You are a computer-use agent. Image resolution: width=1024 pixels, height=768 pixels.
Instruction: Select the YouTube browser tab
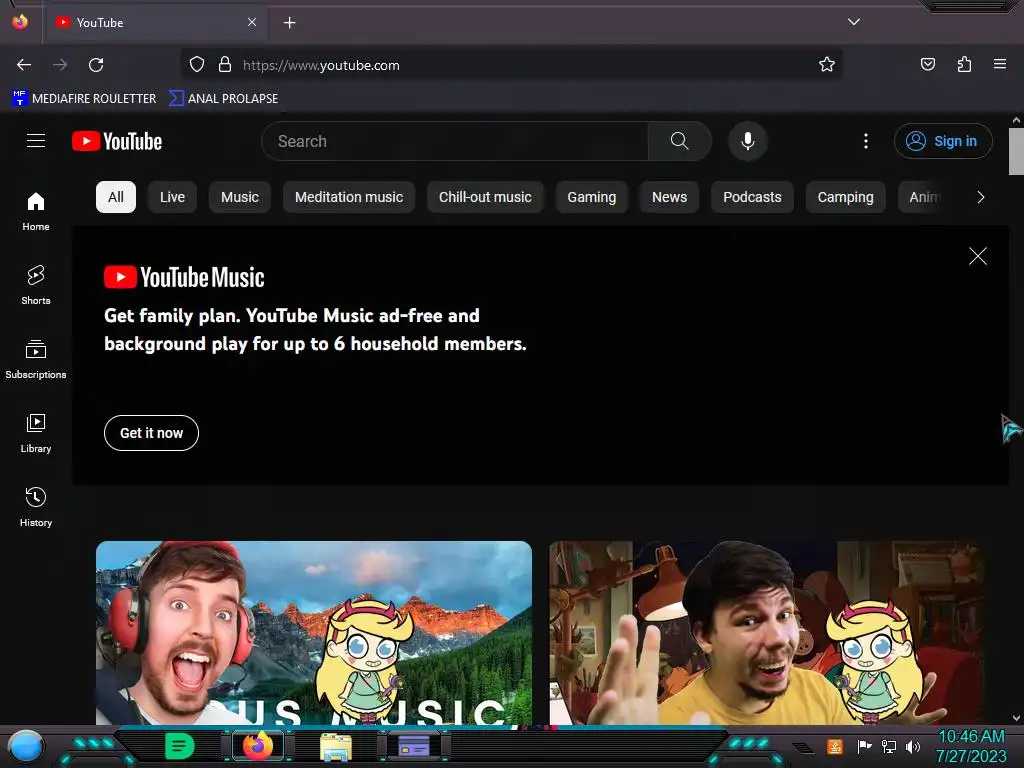[155, 23]
